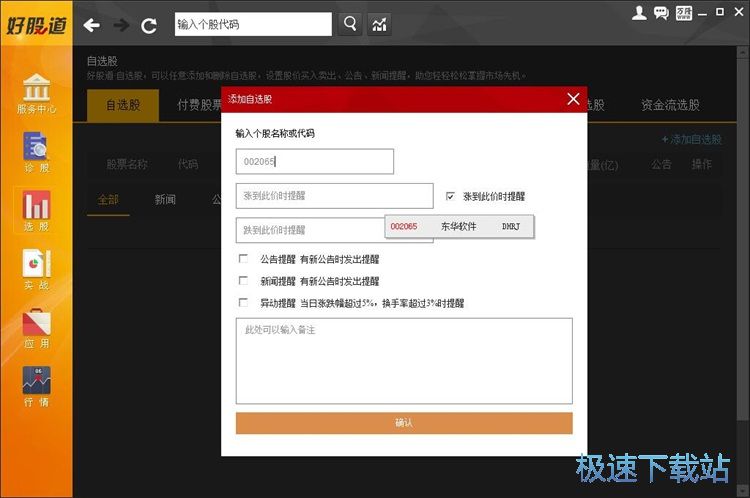This screenshot has height=498, width=750.
Task: Enable the 新闻提醒 news alert checkbox
Action: click(x=243, y=281)
